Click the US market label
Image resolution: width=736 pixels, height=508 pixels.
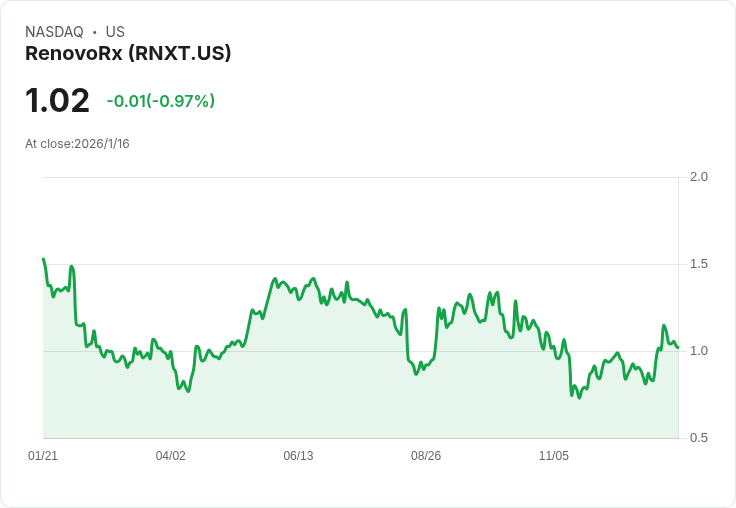[x=115, y=32]
